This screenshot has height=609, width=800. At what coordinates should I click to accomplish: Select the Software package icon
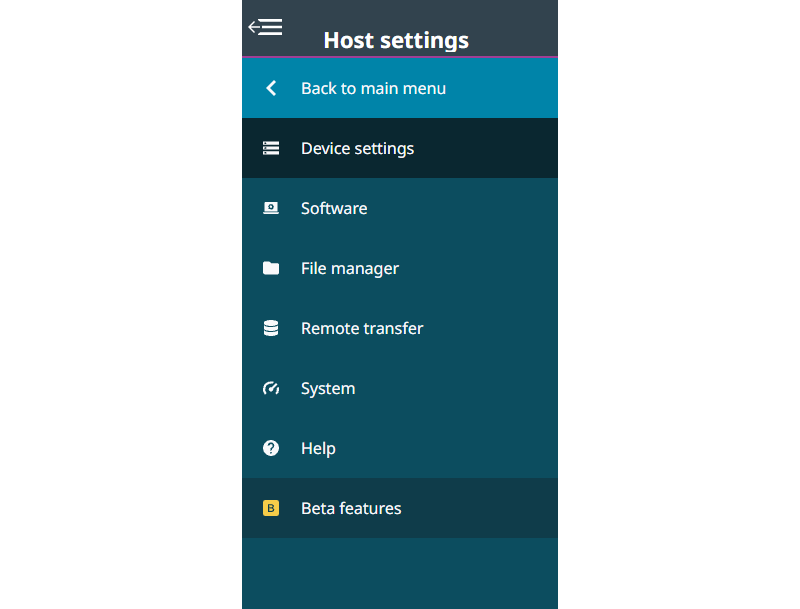pos(270,208)
